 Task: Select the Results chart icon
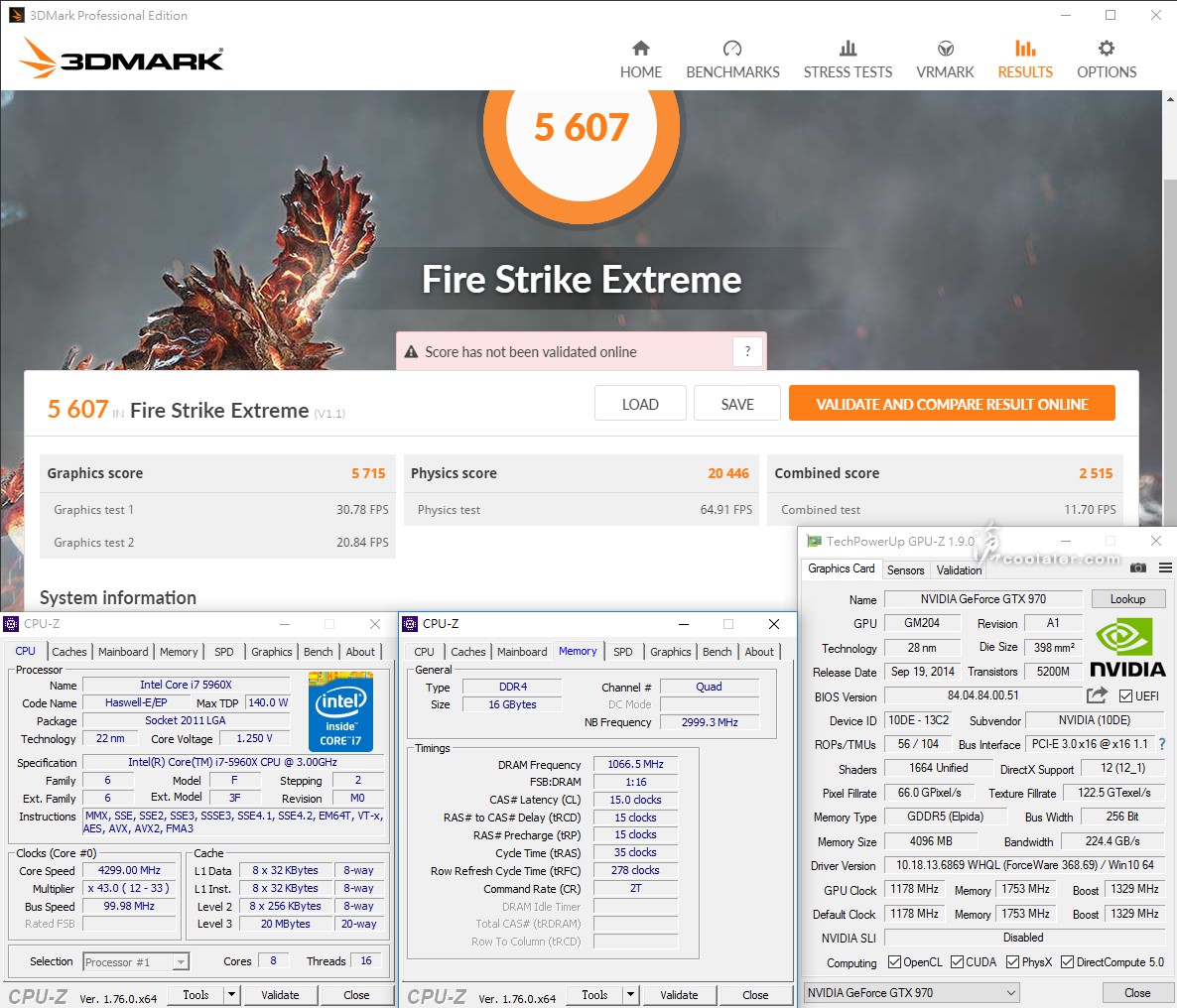(1024, 48)
